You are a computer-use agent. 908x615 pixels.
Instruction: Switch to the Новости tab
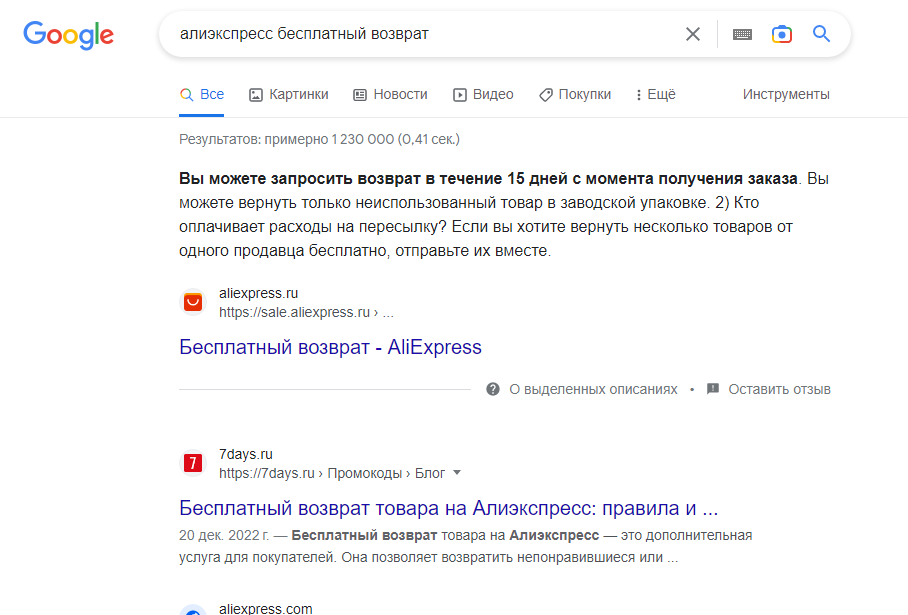(390, 94)
